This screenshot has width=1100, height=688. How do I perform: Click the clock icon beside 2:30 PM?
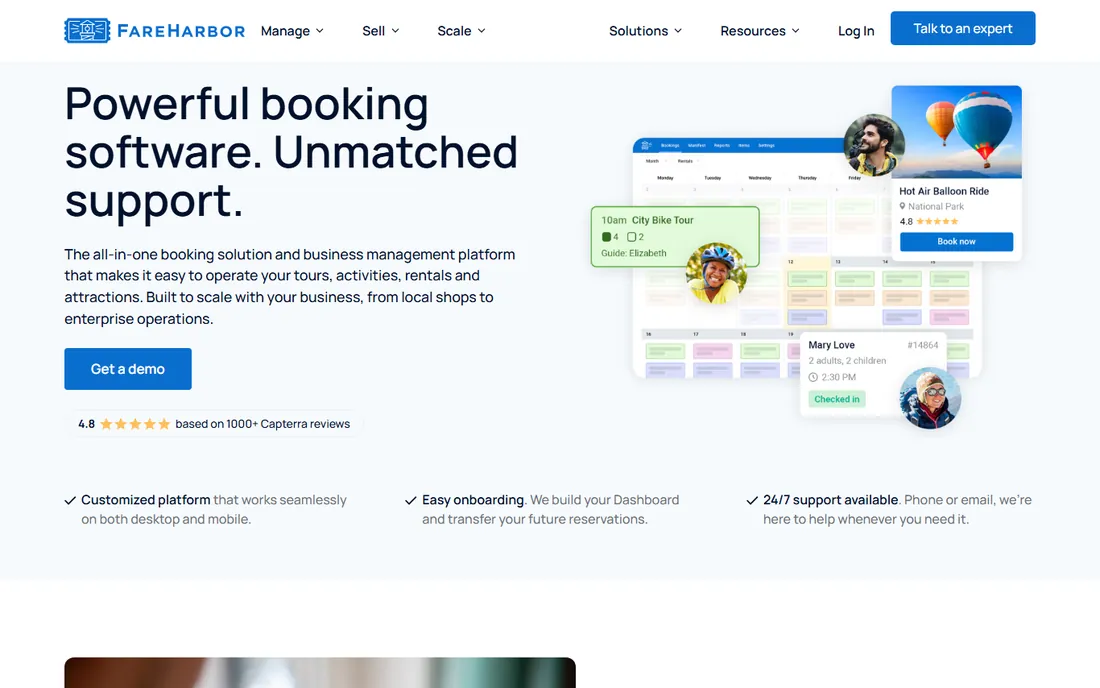(813, 377)
